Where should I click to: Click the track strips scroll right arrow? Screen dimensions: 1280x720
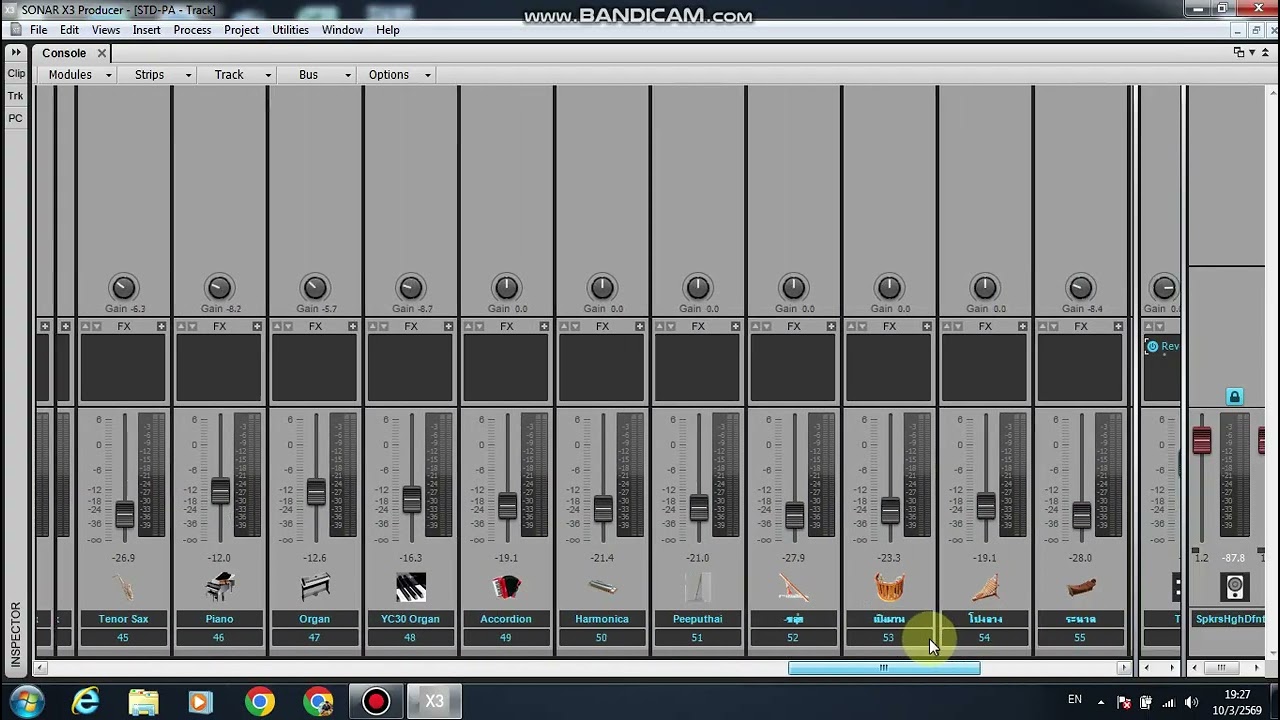pyautogui.click(x=1123, y=668)
